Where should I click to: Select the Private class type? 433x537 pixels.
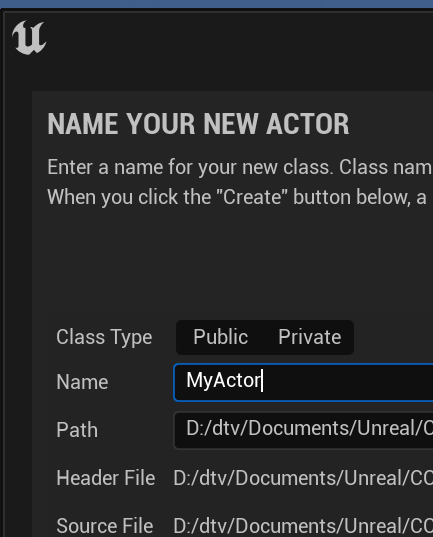(310, 337)
